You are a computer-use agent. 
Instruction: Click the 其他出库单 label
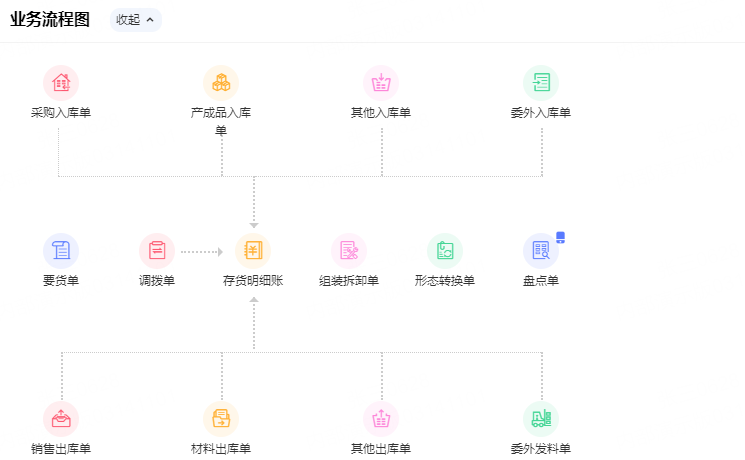click(381, 449)
